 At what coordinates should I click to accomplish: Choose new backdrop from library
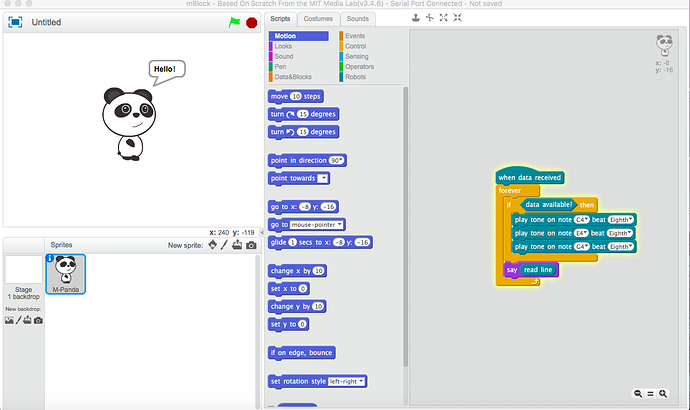[9, 320]
